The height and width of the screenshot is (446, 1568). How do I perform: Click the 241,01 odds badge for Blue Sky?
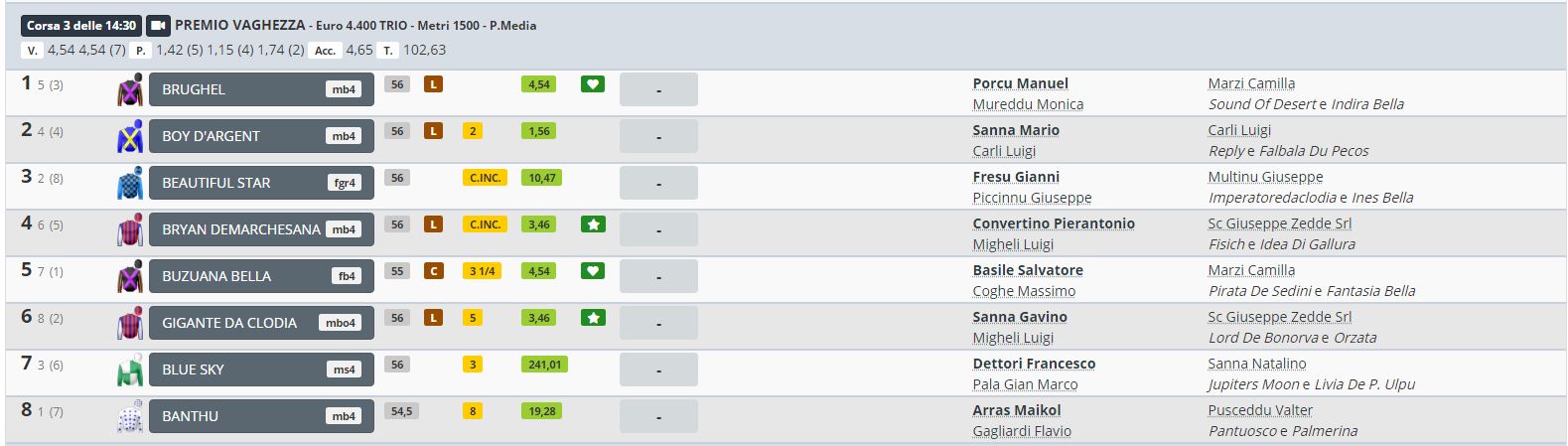coord(544,365)
